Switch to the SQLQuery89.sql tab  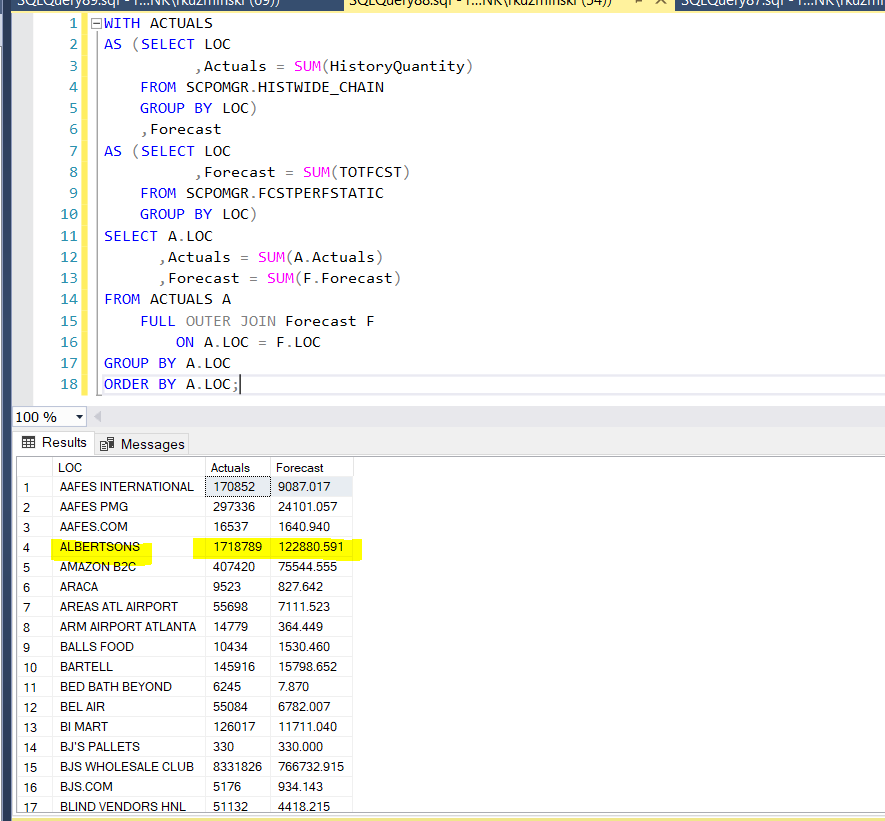coord(150,3)
